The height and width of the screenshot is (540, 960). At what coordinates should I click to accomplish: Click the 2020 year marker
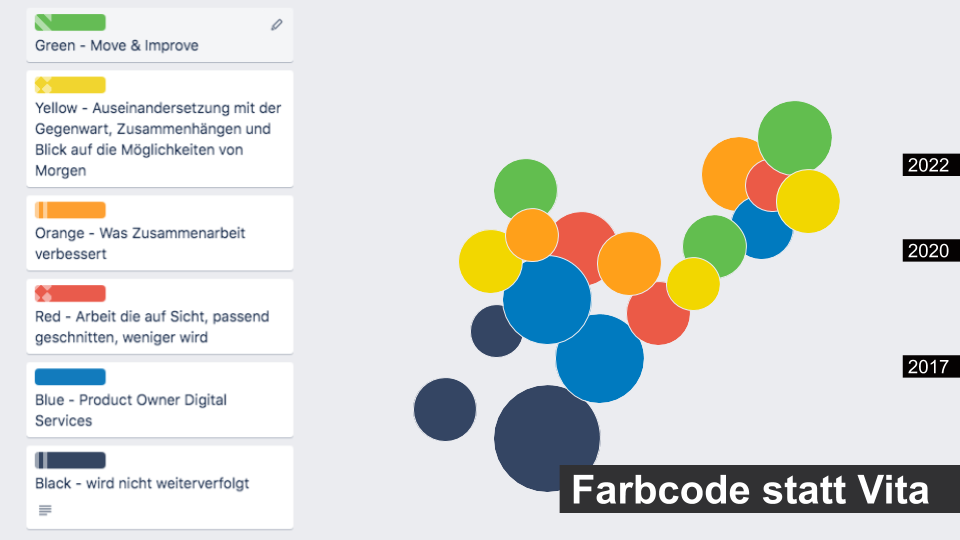pos(931,250)
